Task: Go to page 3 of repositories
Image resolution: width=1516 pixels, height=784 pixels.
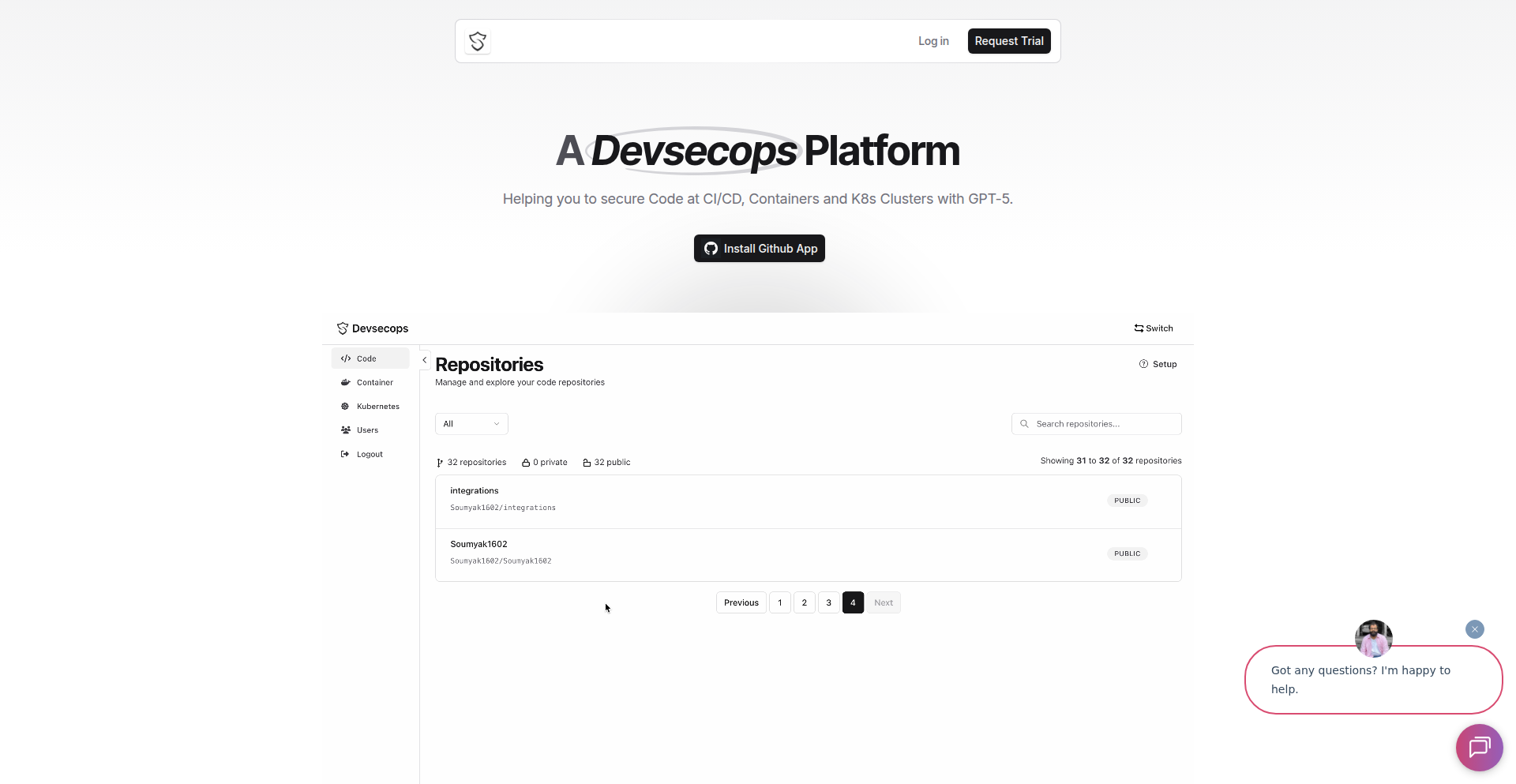Action: tap(829, 602)
